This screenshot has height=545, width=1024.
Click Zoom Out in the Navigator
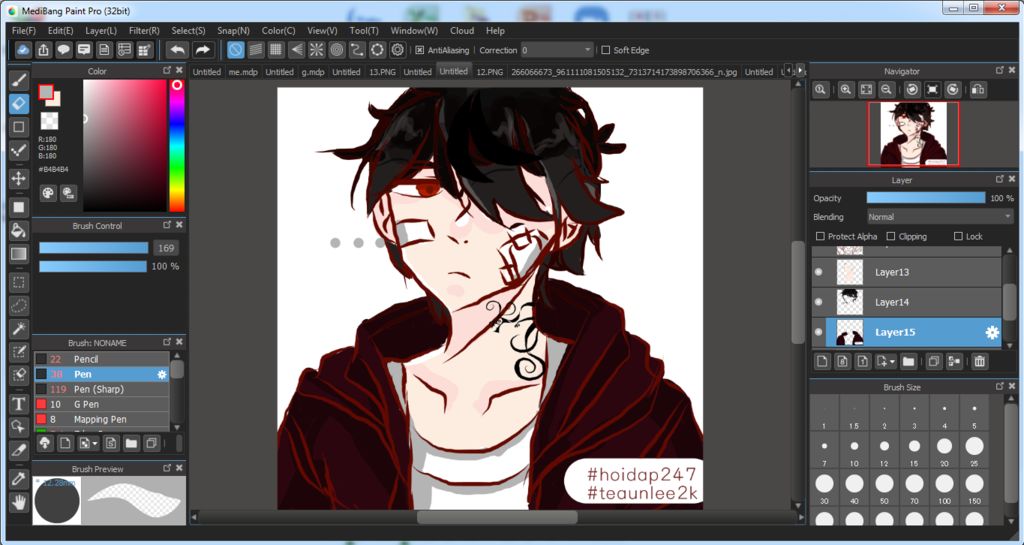tap(886, 90)
